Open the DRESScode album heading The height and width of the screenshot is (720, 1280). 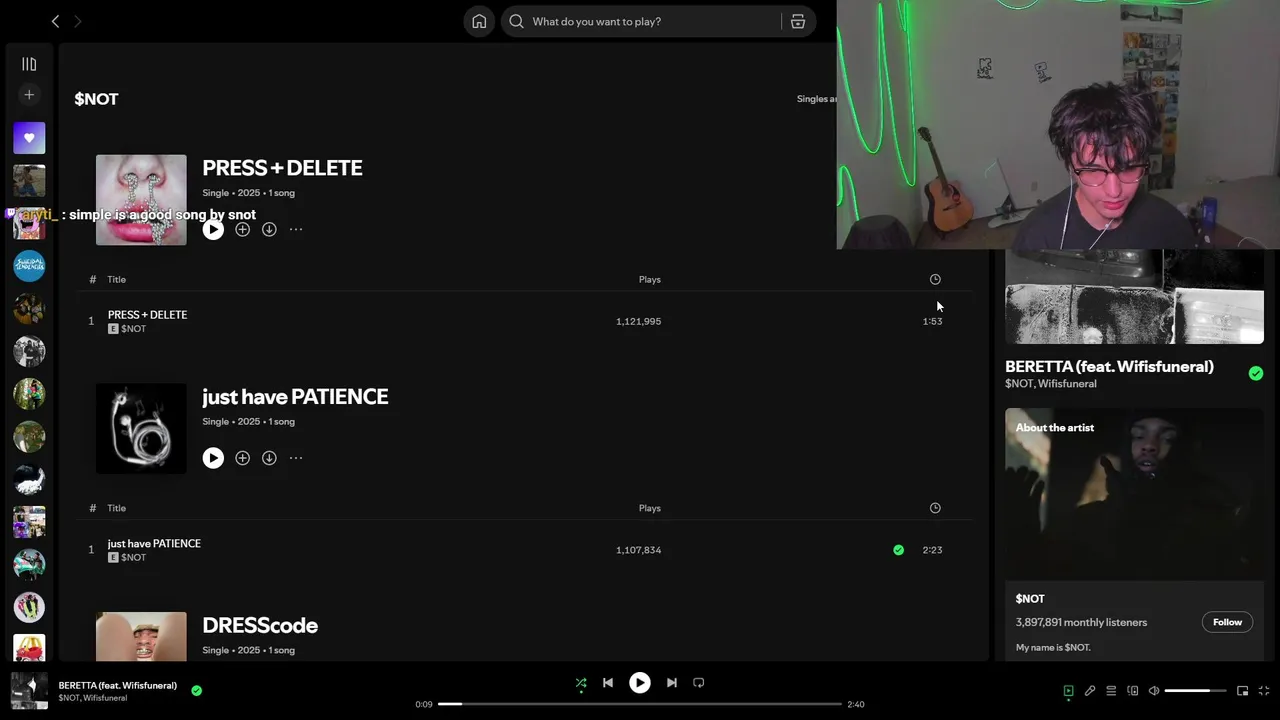point(260,626)
